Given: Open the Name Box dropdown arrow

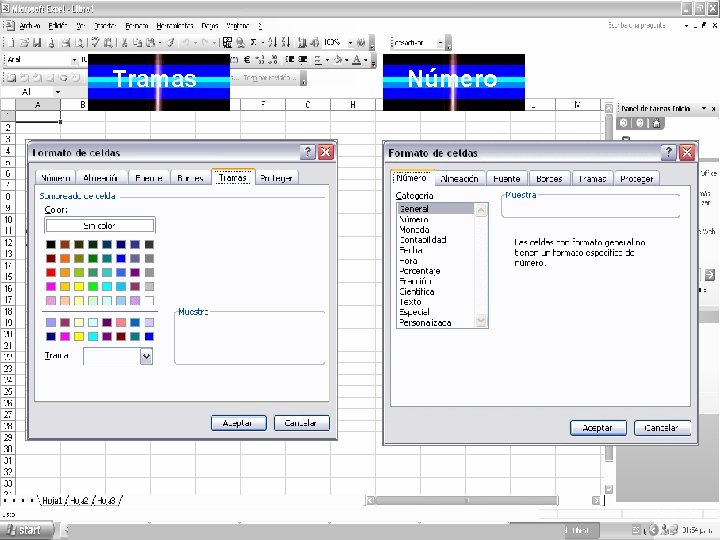Looking at the screenshot, I should pyautogui.click(x=58, y=92).
